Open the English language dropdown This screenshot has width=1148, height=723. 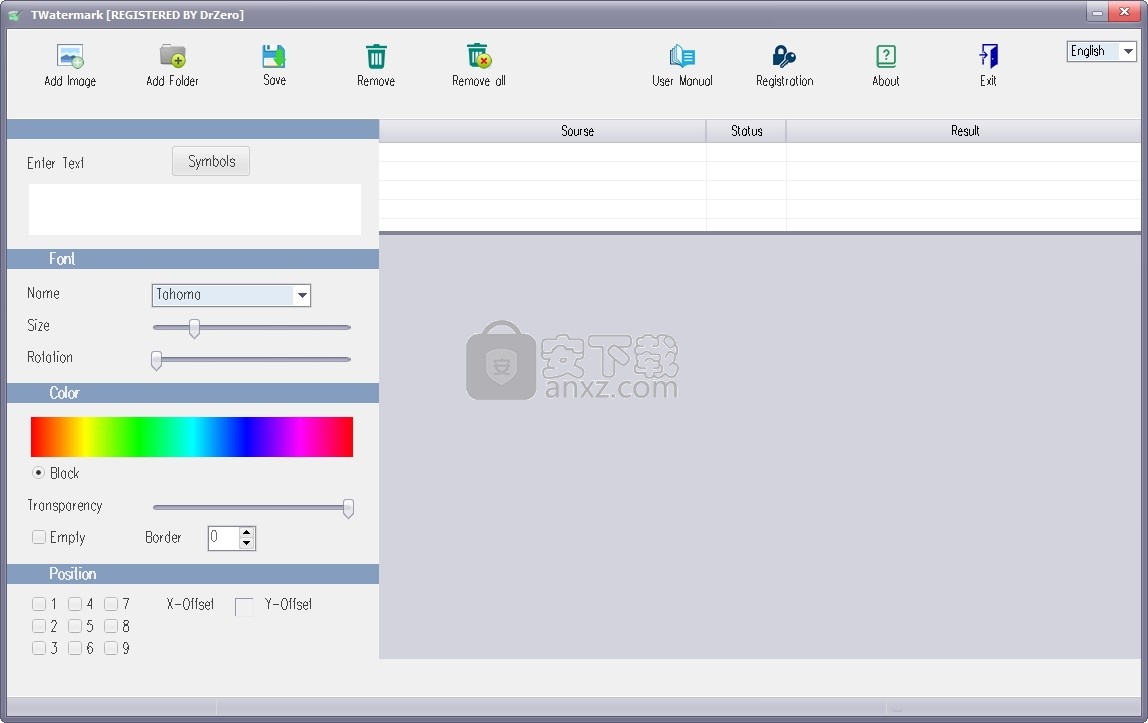pos(1101,51)
